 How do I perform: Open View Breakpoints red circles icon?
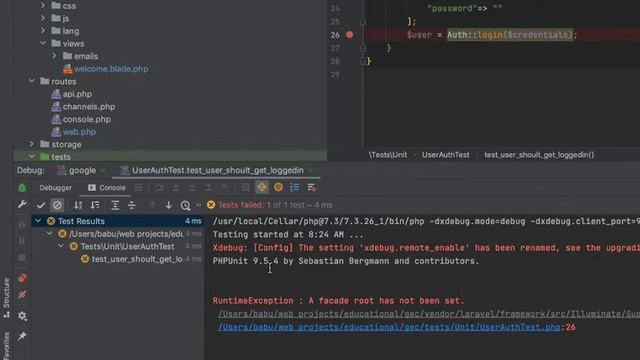pyautogui.click(x=22, y=278)
